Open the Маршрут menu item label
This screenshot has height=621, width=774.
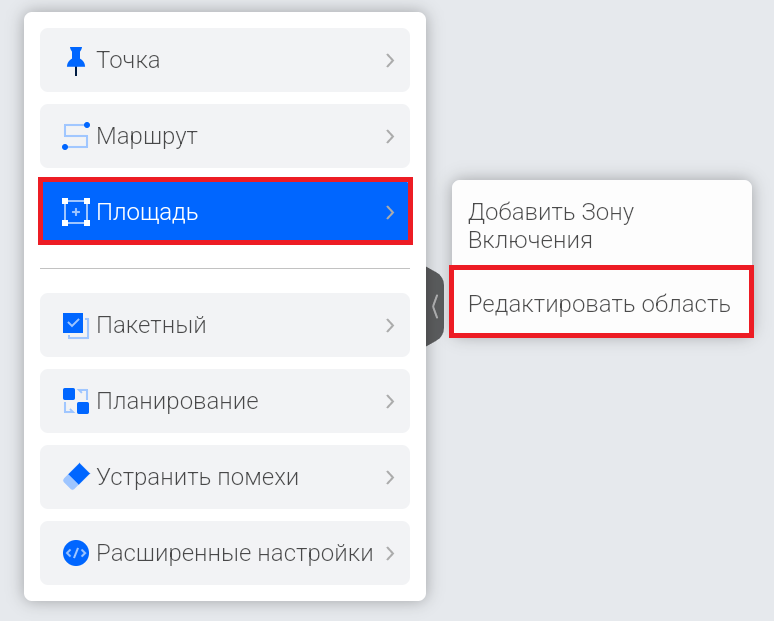click(147, 136)
